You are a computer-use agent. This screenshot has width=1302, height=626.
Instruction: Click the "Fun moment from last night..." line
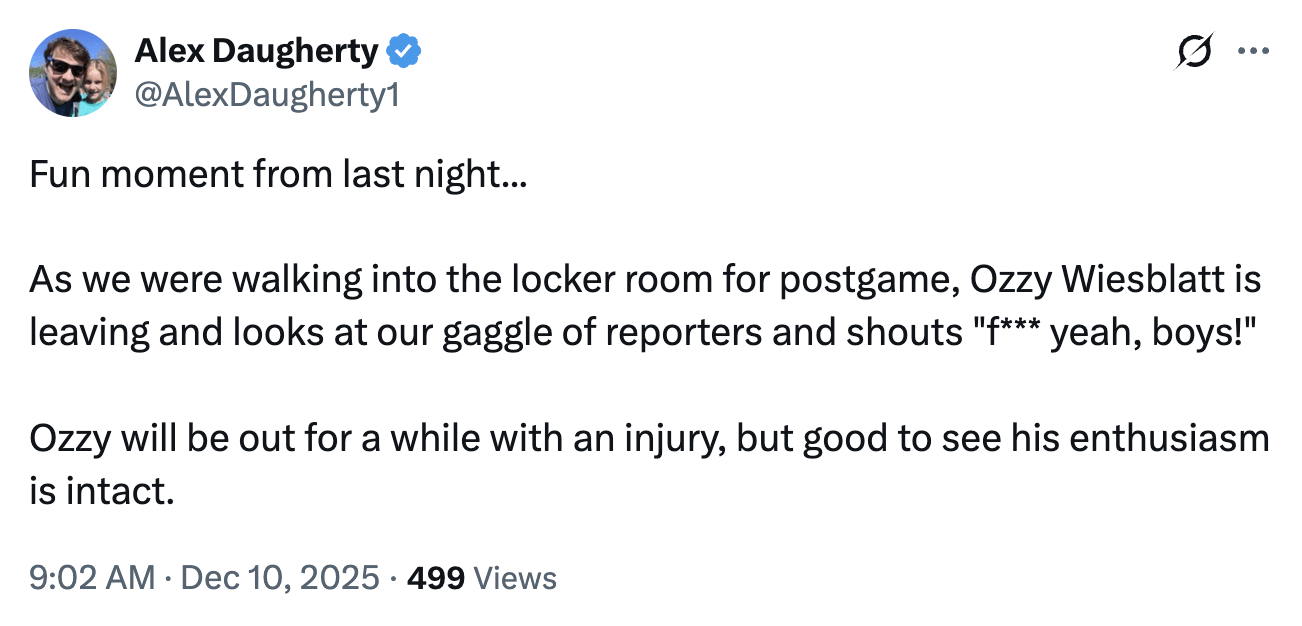coord(279,175)
